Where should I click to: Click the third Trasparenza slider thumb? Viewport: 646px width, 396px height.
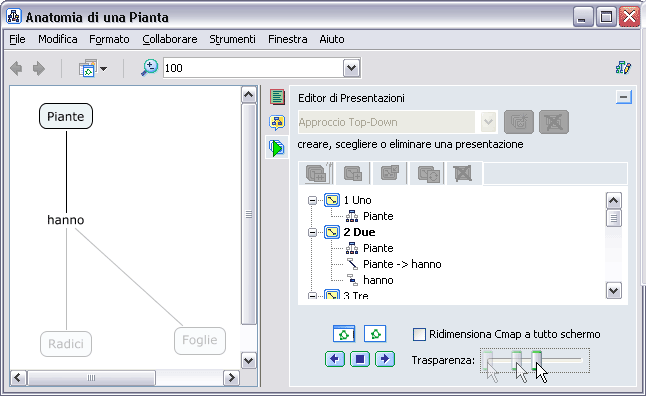pyautogui.click(x=536, y=360)
